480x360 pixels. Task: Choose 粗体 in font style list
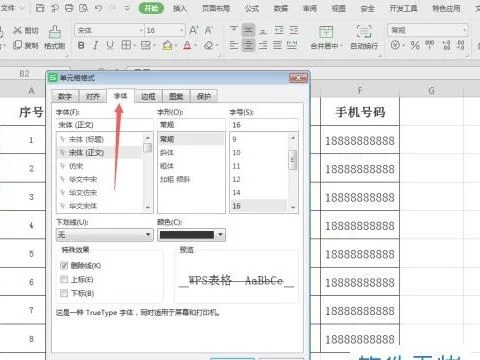(191, 166)
